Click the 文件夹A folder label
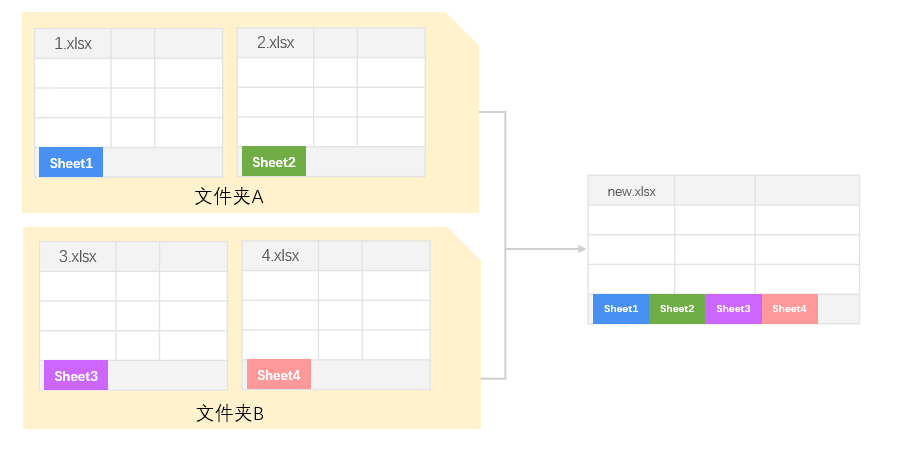 229,197
